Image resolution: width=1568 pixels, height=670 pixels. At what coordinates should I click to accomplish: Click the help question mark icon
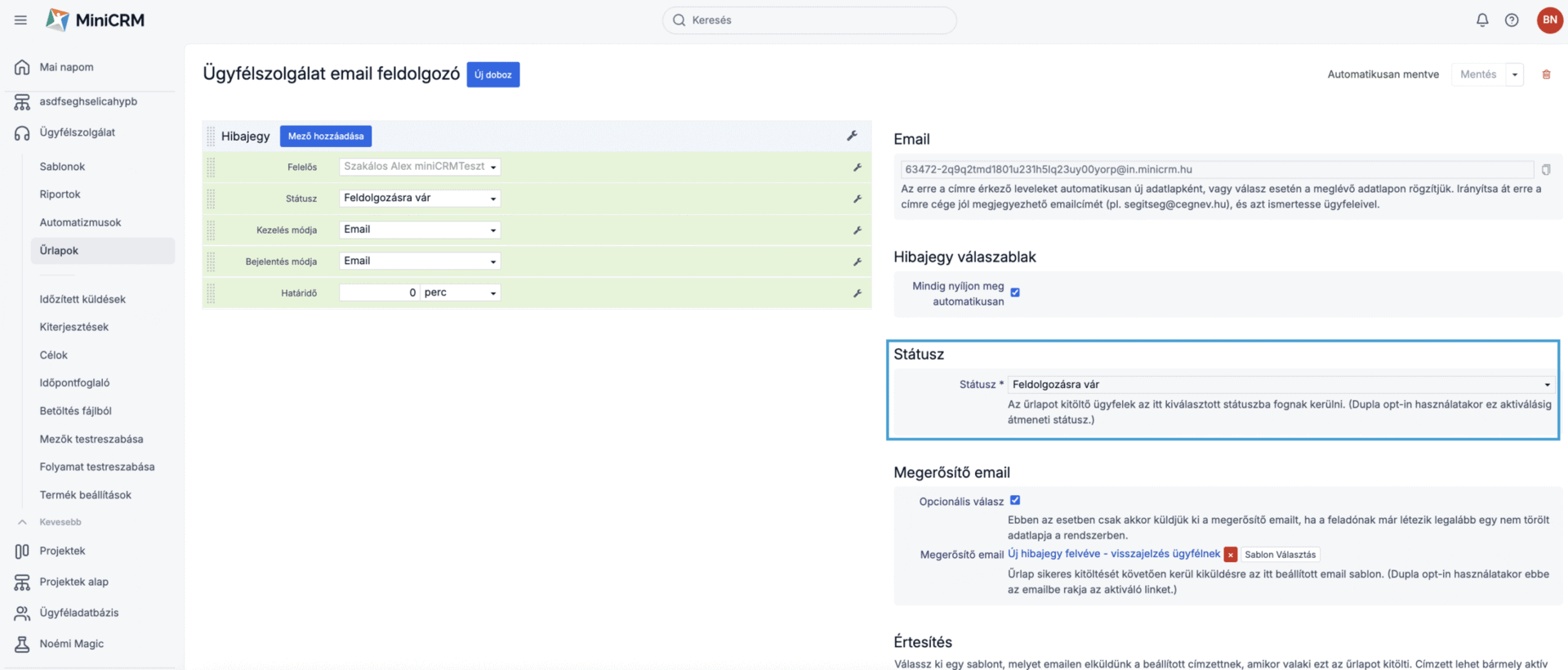1512,20
